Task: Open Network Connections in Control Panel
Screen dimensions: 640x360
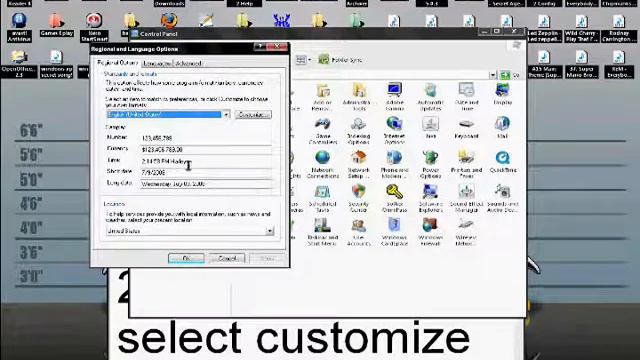Action: point(322,164)
